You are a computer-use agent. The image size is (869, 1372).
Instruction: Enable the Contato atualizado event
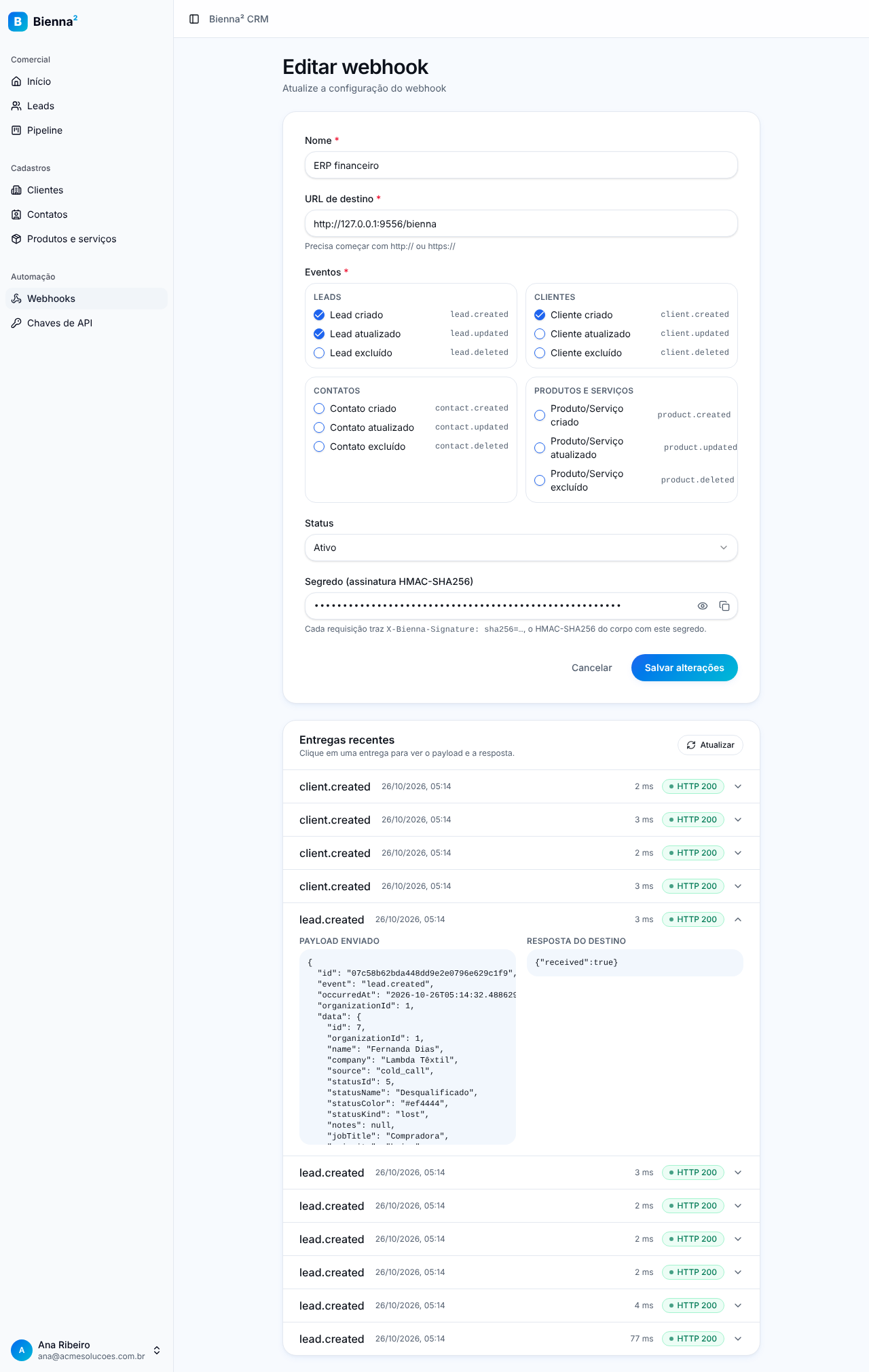point(319,427)
